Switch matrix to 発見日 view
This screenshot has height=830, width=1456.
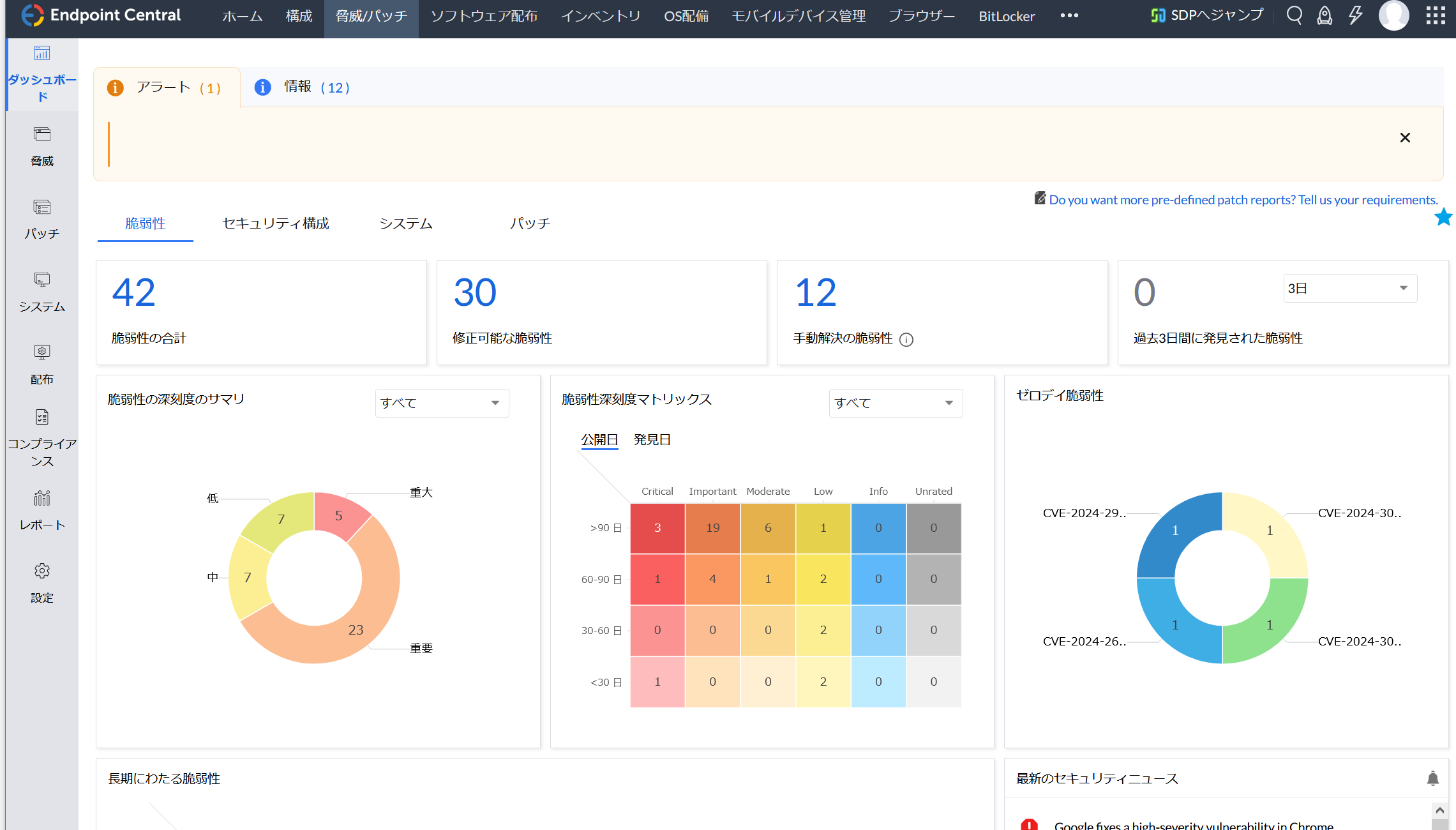[651, 440]
